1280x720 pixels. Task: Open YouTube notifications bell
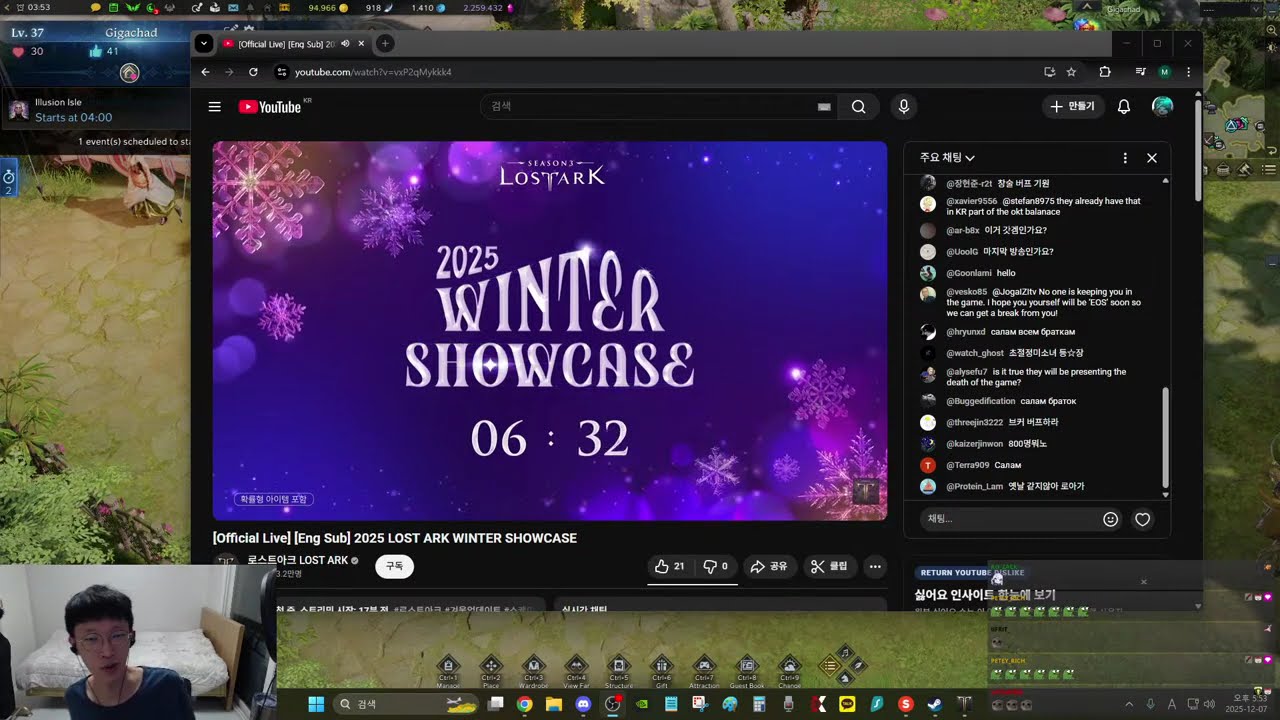1124,107
